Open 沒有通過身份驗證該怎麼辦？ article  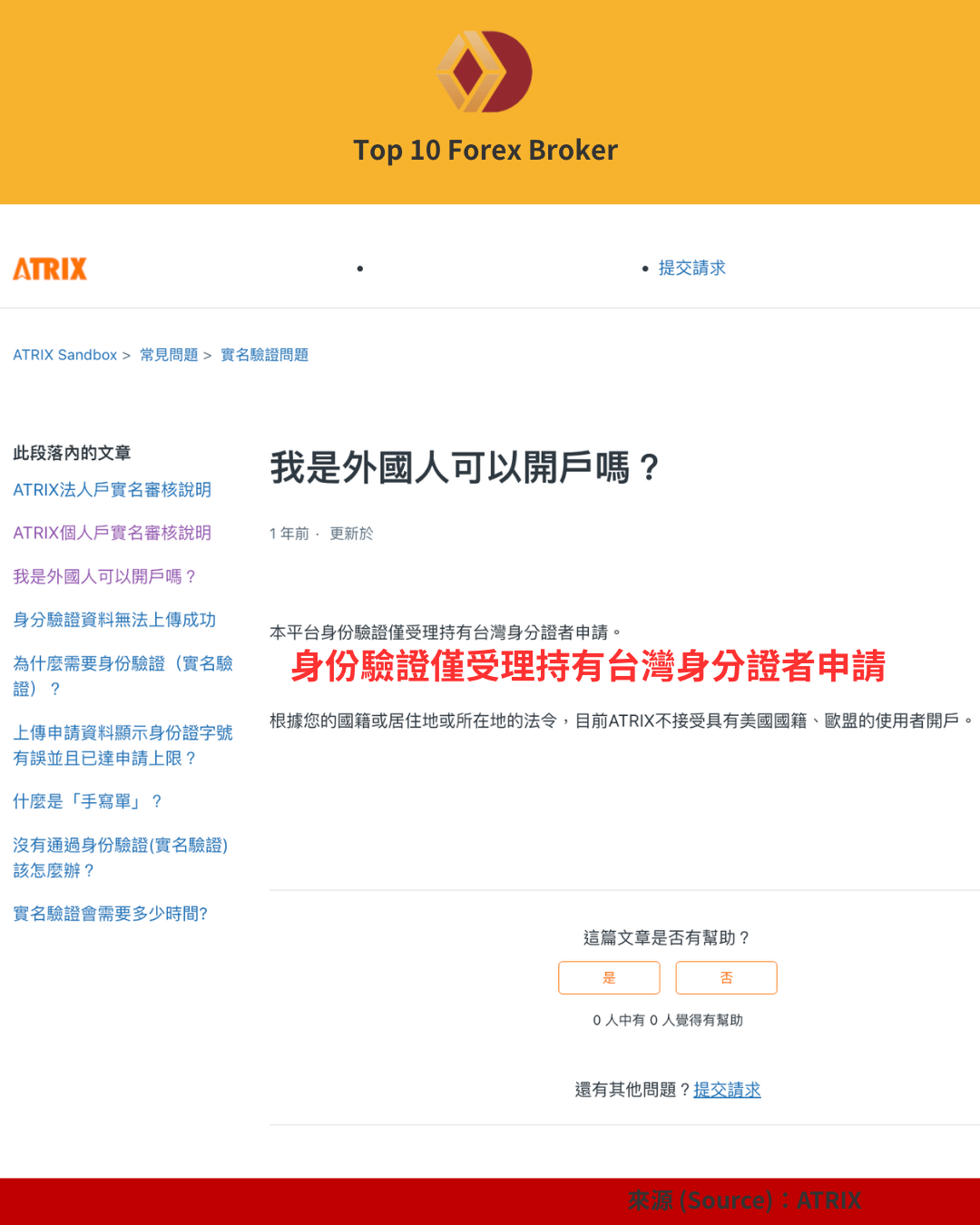[120, 857]
